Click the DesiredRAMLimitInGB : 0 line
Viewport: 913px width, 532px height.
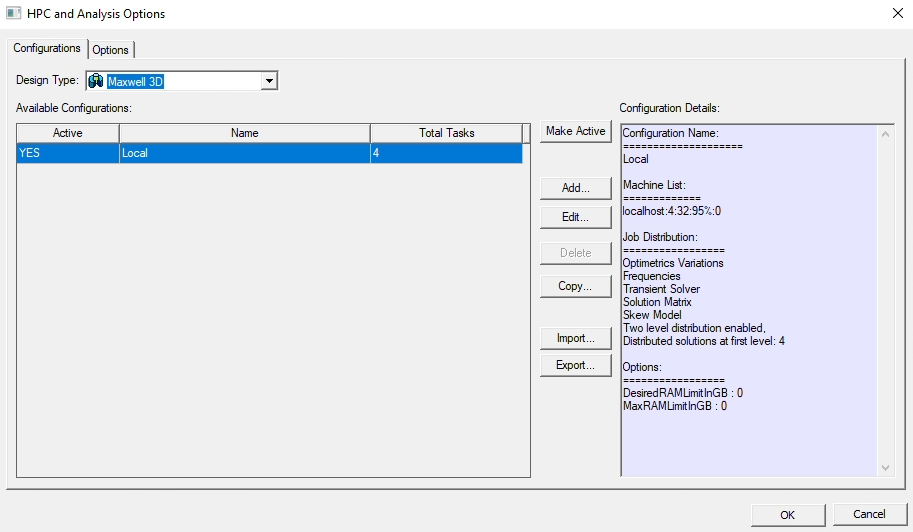click(x=683, y=393)
